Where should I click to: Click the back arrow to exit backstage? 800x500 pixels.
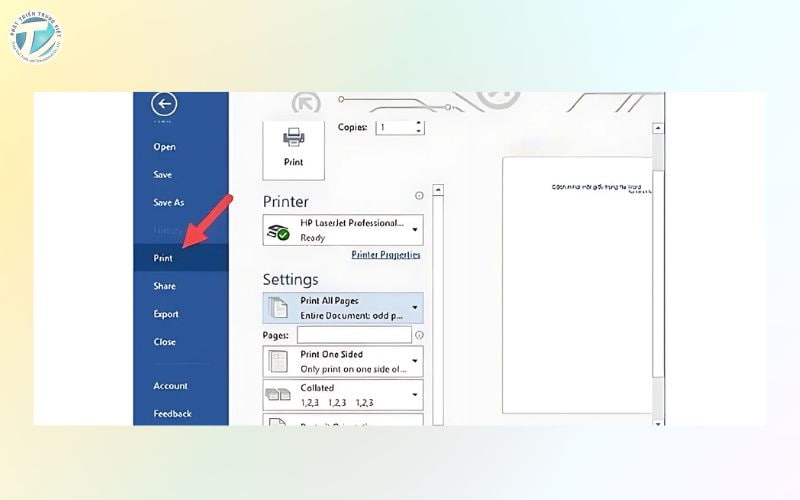click(x=164, y=104)
